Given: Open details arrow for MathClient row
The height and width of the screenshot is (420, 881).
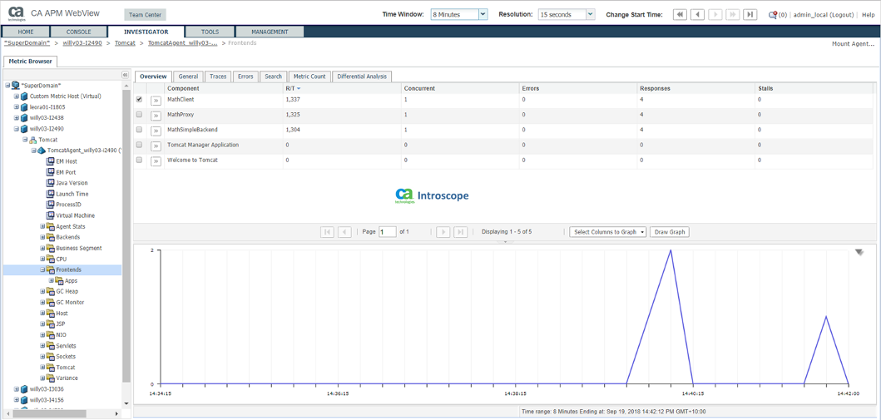Looking at the screenshot, I should (x=156, y=100).
